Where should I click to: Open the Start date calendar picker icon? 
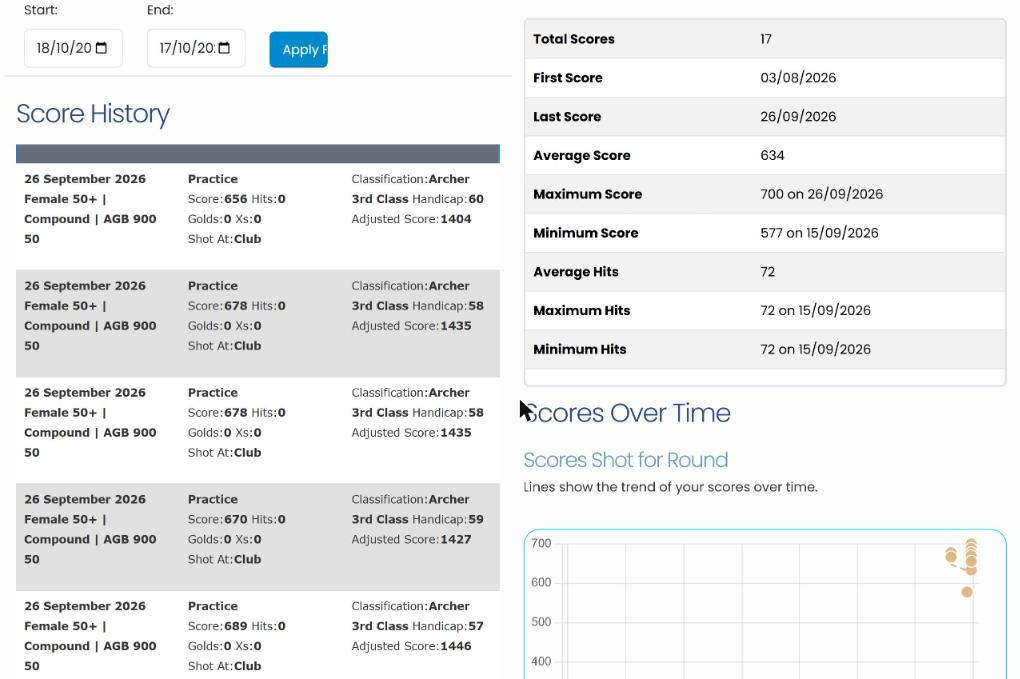tap(101, 48)
